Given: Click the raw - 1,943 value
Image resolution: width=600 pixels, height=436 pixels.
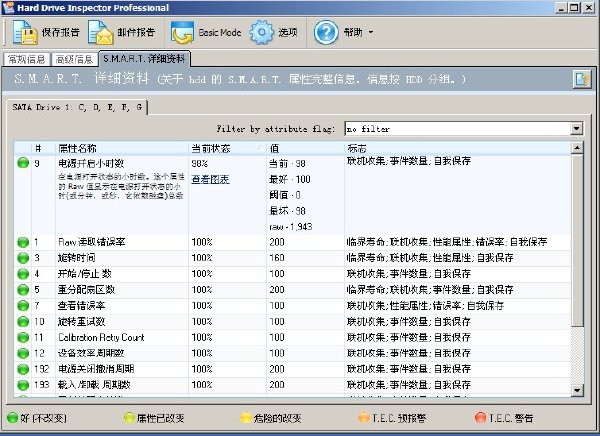Looking at the screenshot, I should coord(291,227).
